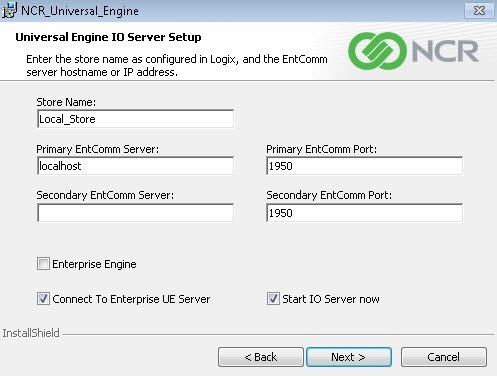497x376 pixels.
Task: Click the Enterprise Engine label text
Action: point(94,264)
